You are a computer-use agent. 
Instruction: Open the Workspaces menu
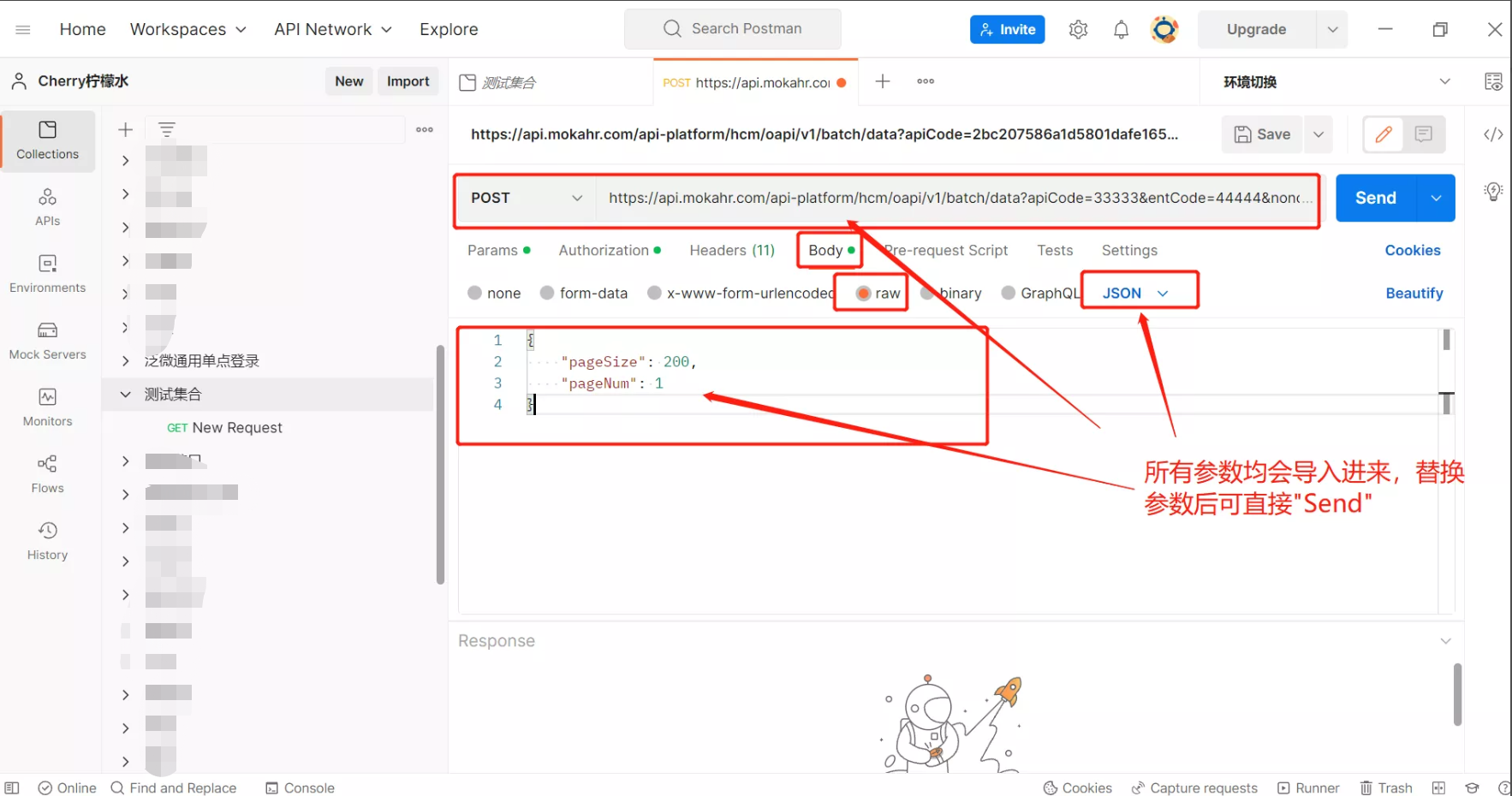188,29
